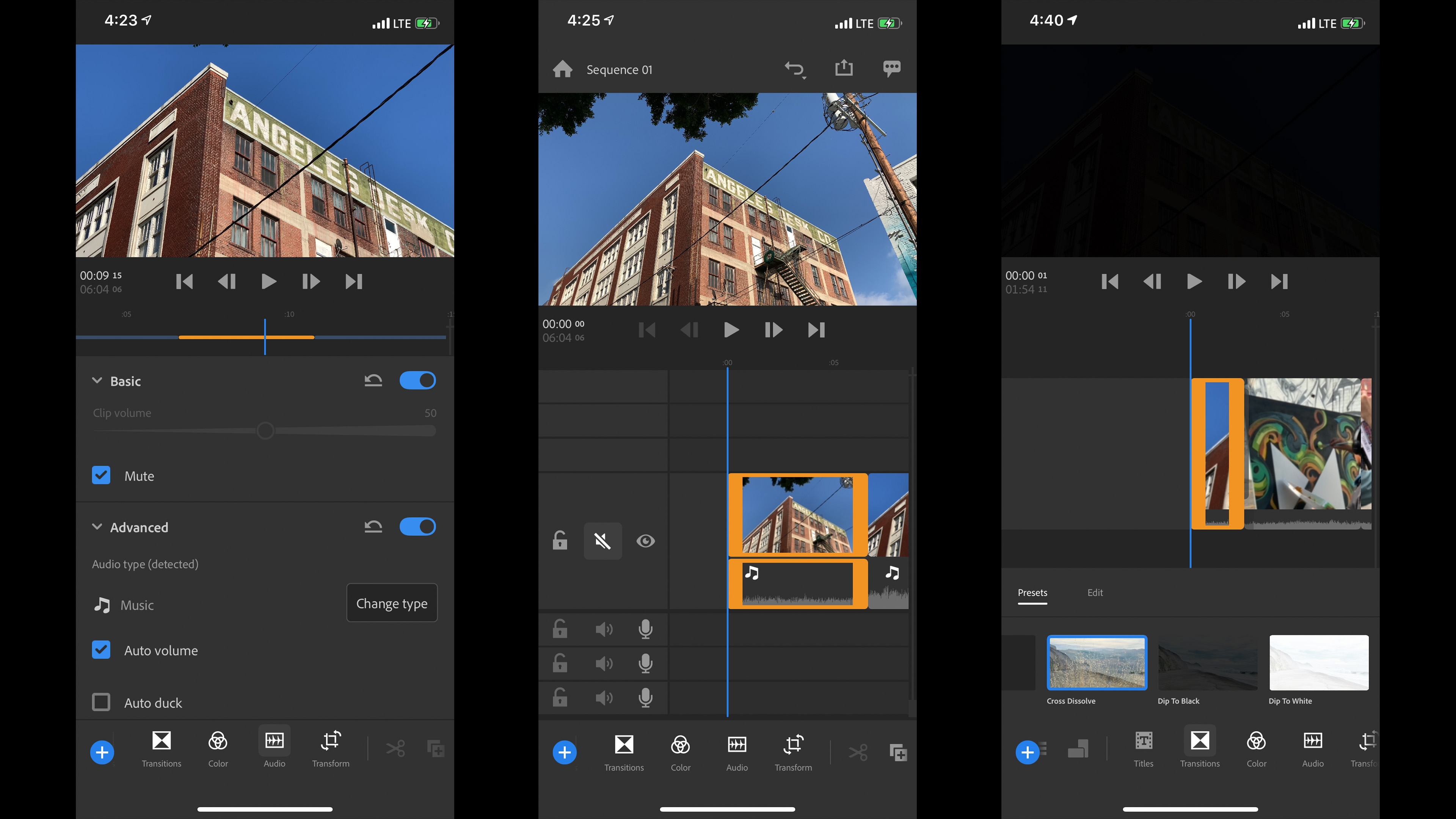Toggle off the Advanced audio switch

[x=417, y=527]
